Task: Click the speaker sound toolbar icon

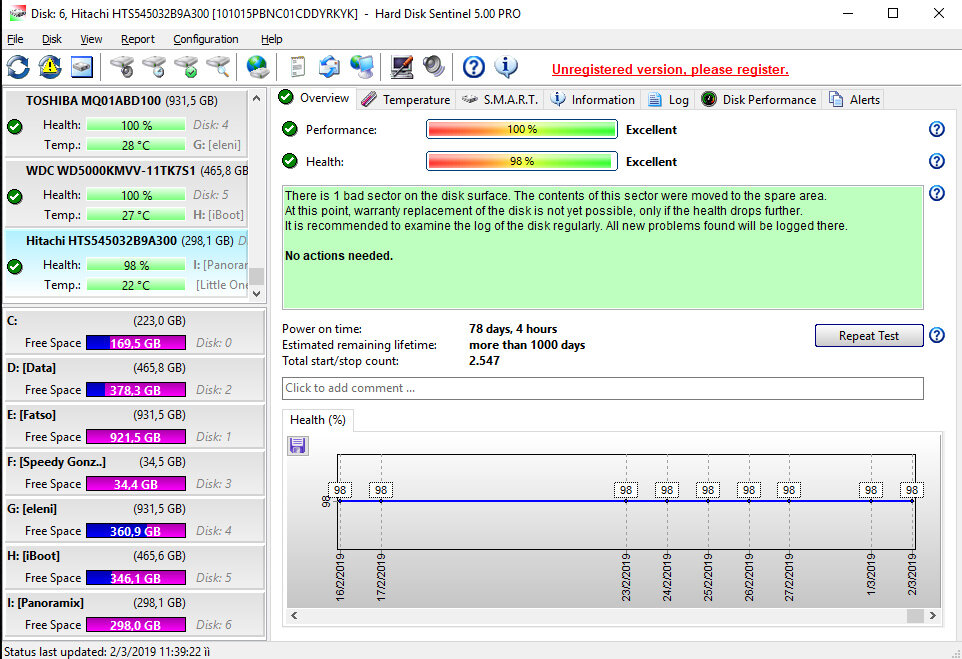Action: [x=434, y=67]
